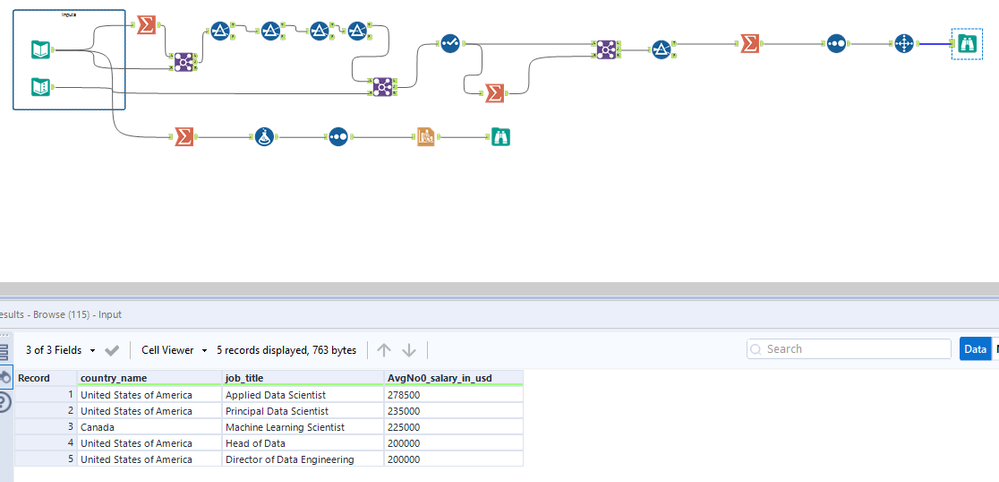999x482 pixels.
Task: Select the third Filter tool in the chain
Action: pos(319,31)
